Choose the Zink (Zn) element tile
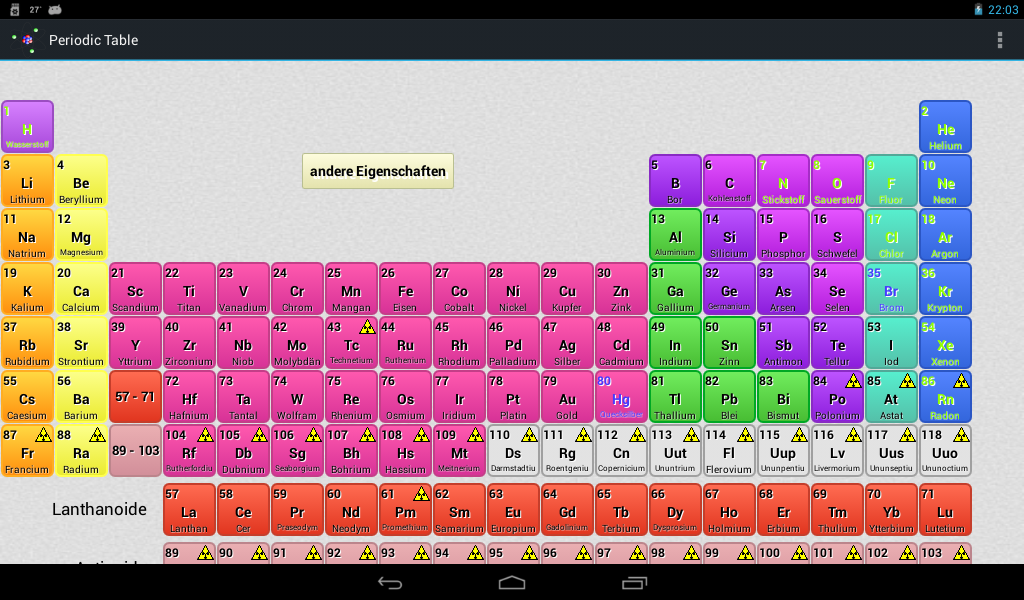Screen dimensions: 1024x600 [621, 289]
